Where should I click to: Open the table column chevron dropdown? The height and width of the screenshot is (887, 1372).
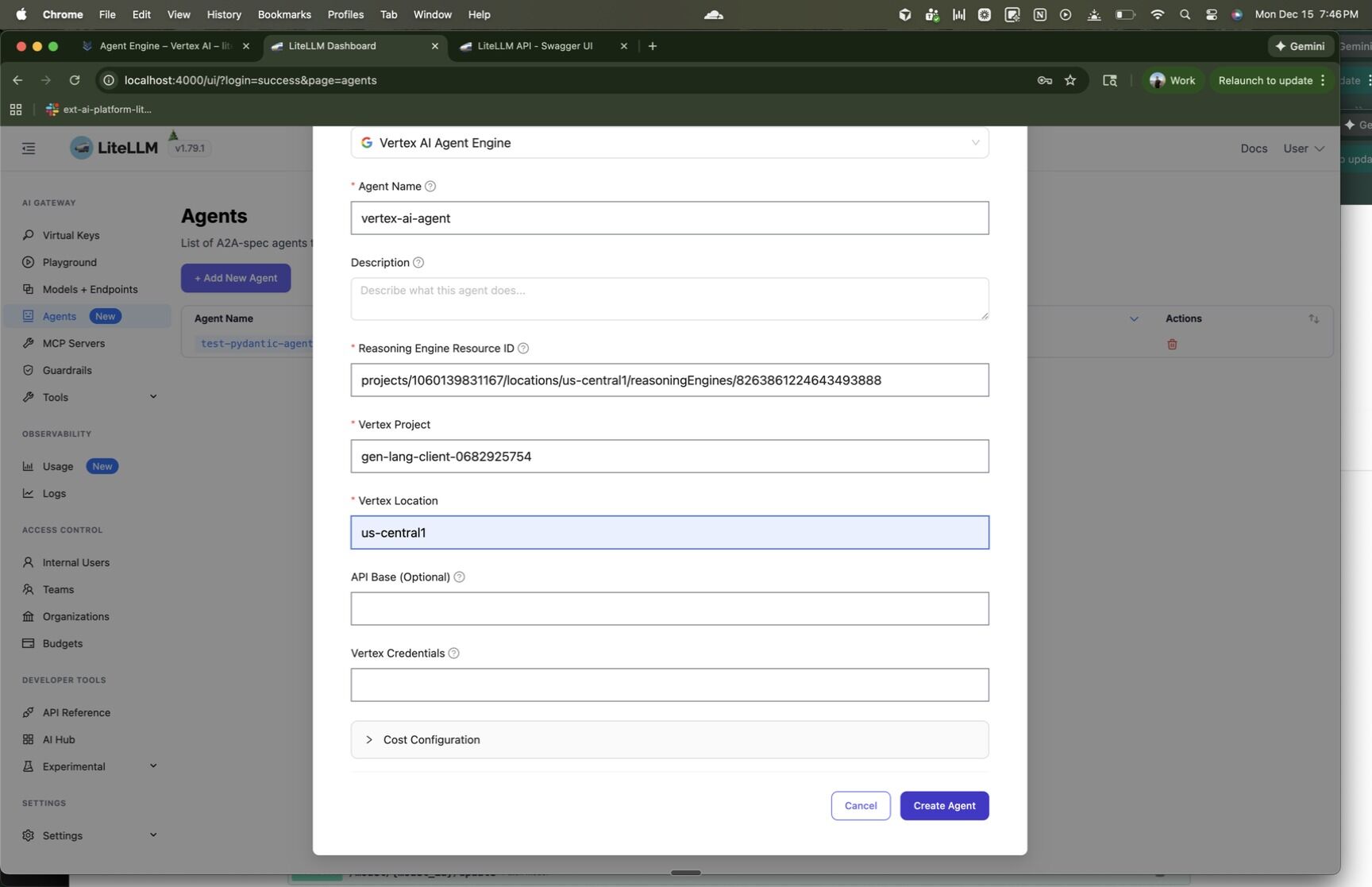point(1134,319)
